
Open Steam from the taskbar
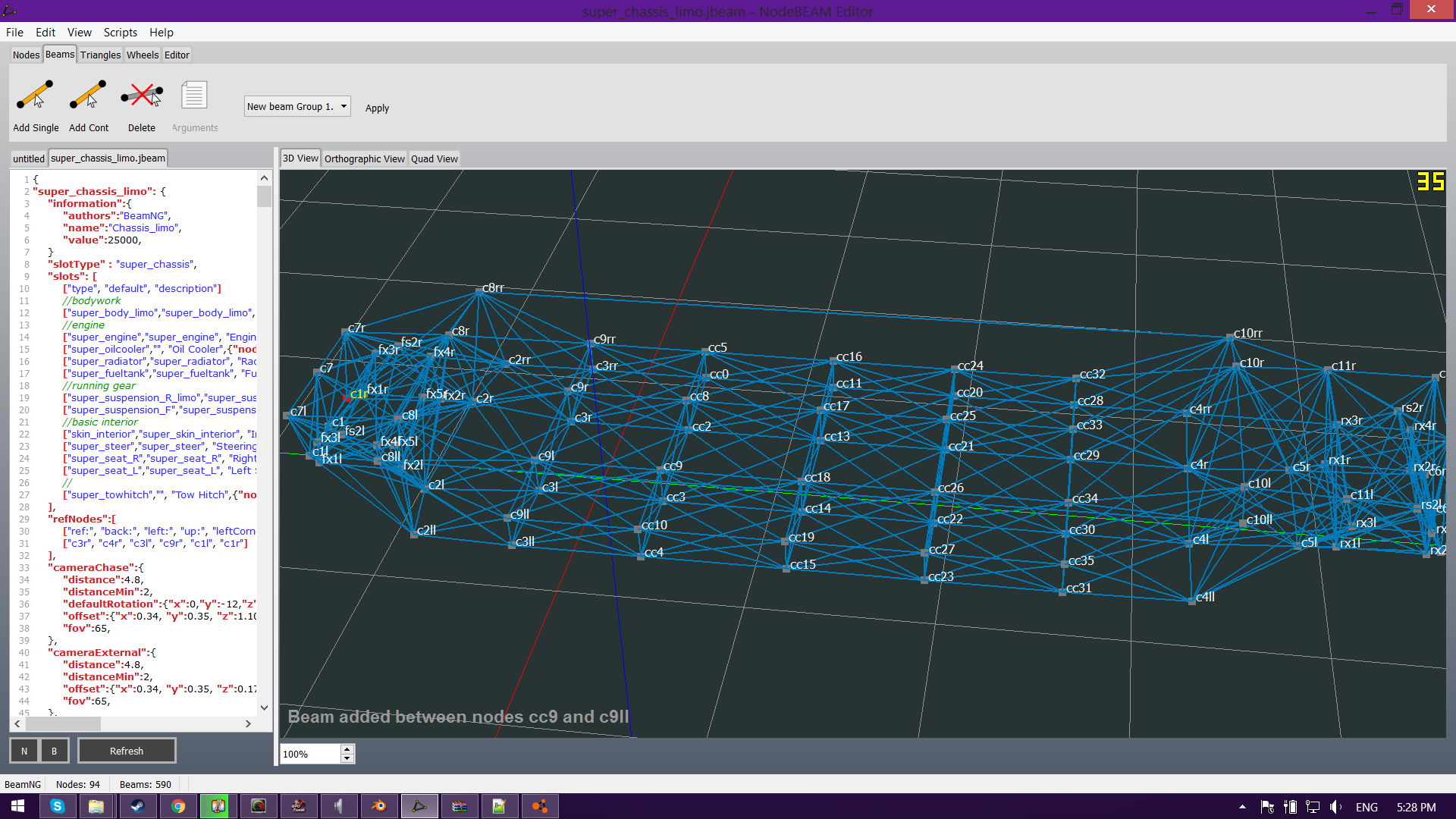tap(137, 806)
